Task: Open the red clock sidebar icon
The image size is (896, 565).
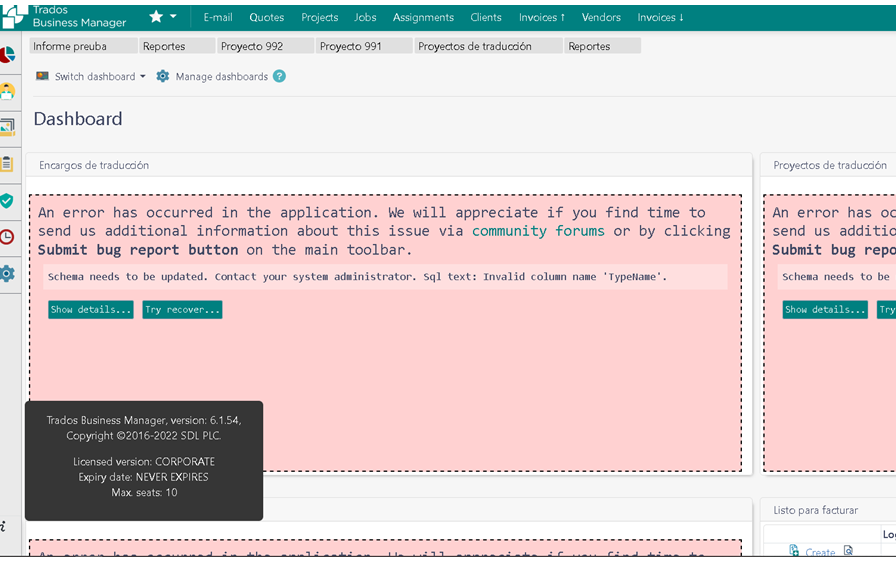Action: tap(7, 237)
